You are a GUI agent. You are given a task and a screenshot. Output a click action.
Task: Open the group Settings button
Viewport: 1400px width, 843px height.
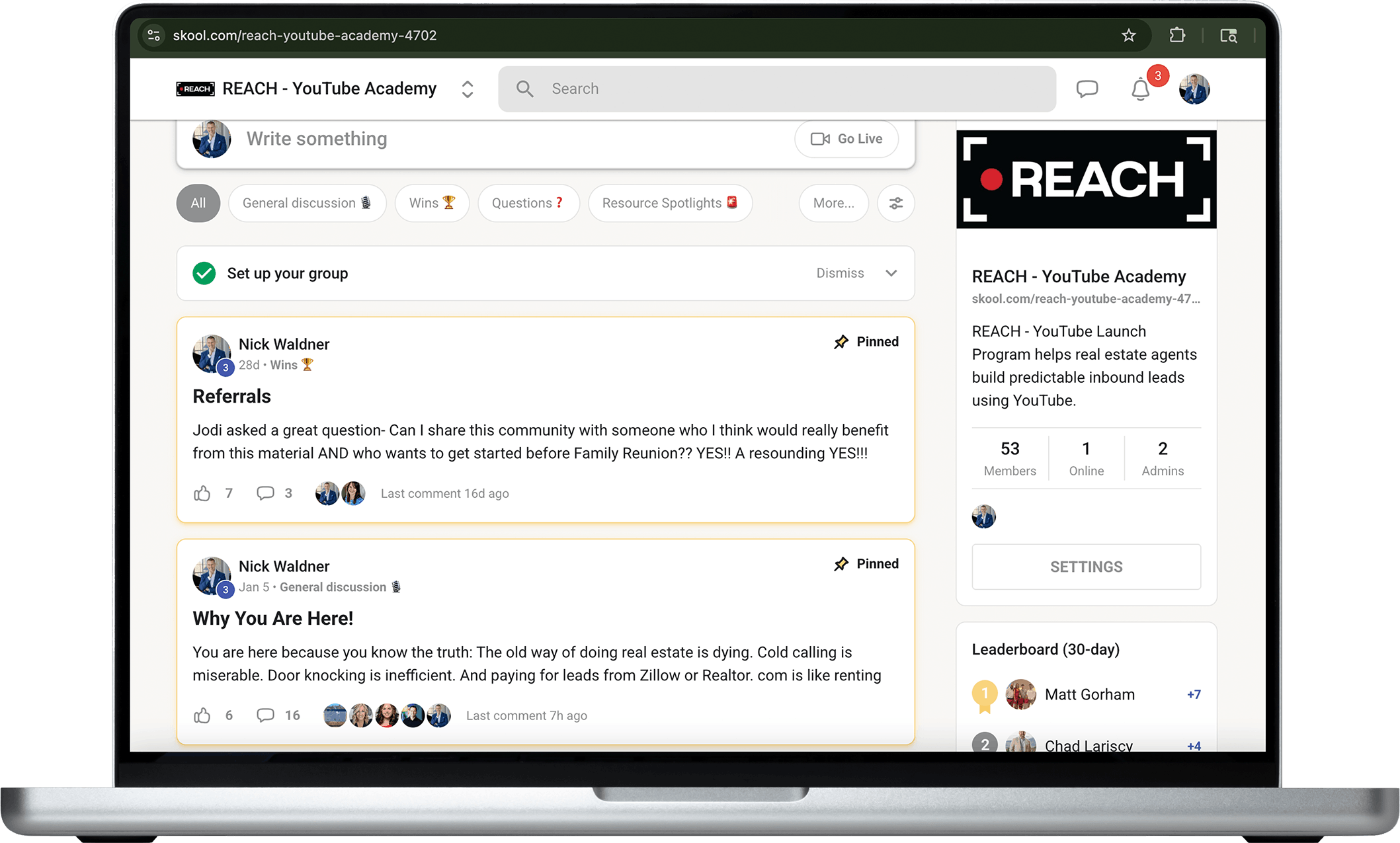click(1086, 567)
